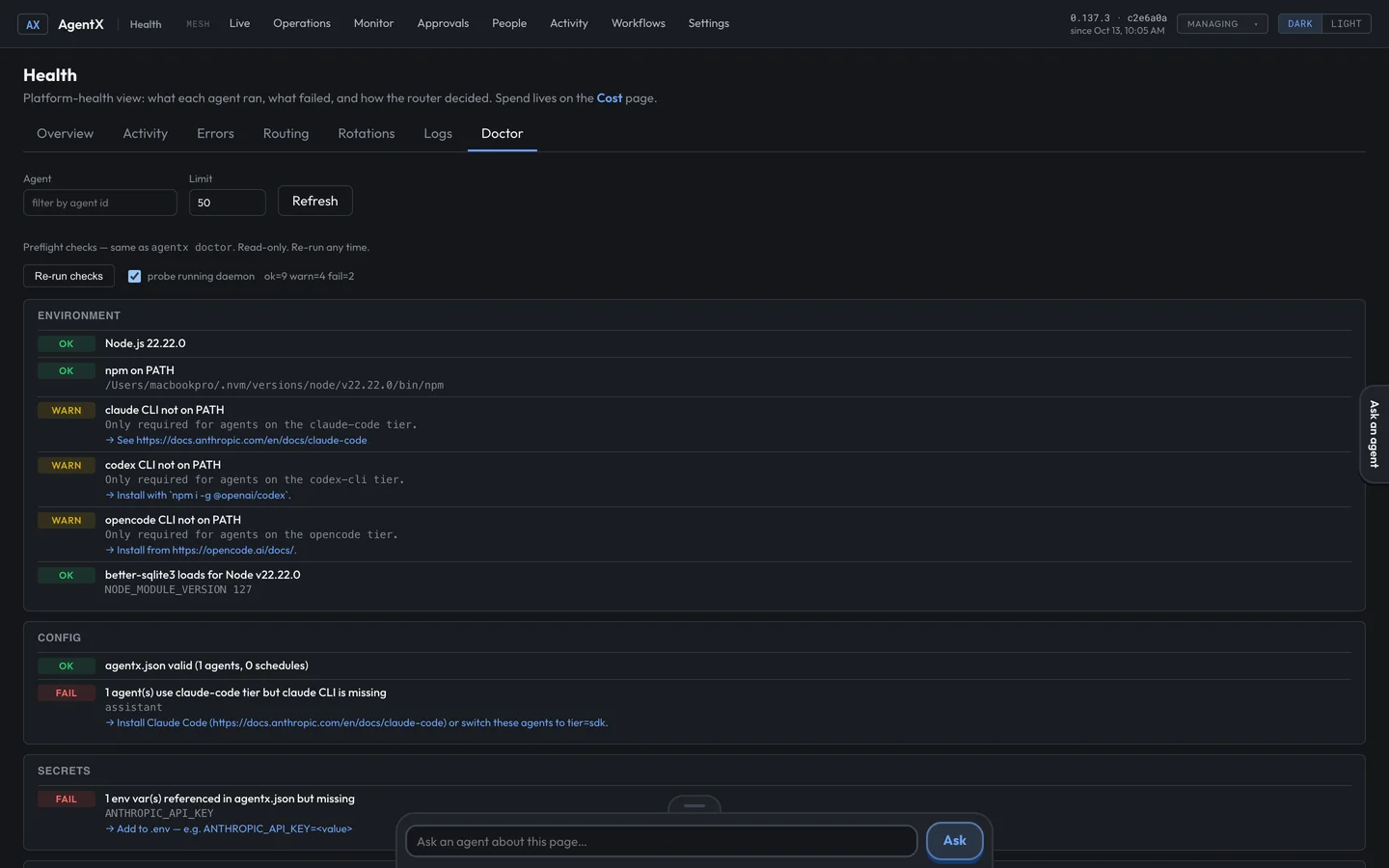Click the Ask button

point(955,841)
